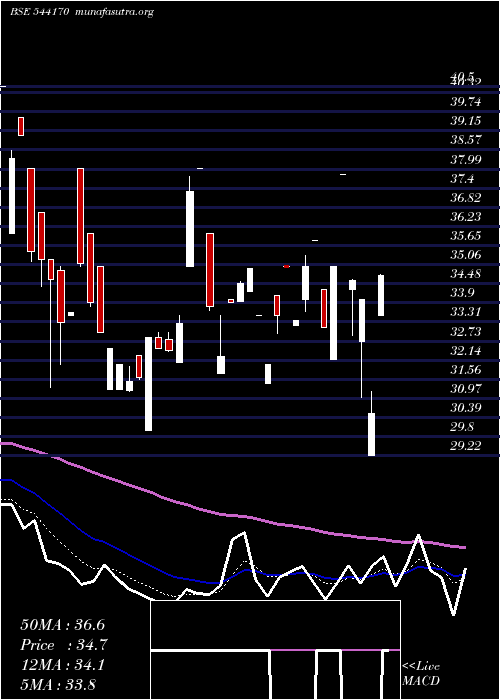Screen dimensions: 500x700
Task: Click the pink 50MA line's right end
Action: pos(464,547)
